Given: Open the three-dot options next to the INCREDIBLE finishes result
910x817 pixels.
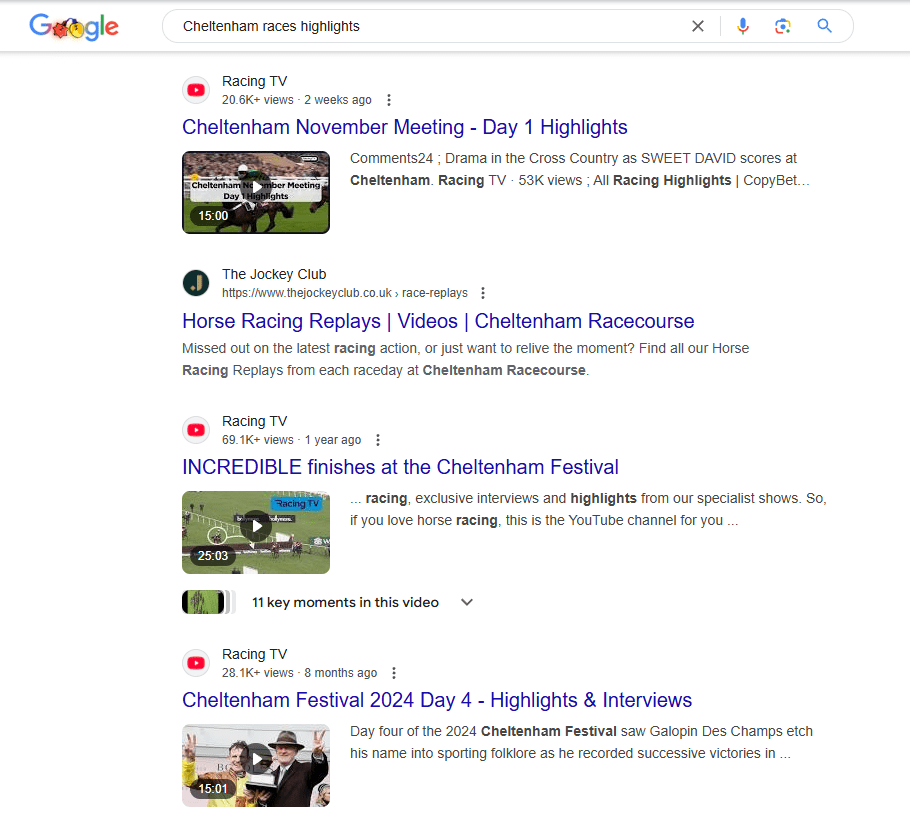Looking at the screenshot, I should click(378, 439).
